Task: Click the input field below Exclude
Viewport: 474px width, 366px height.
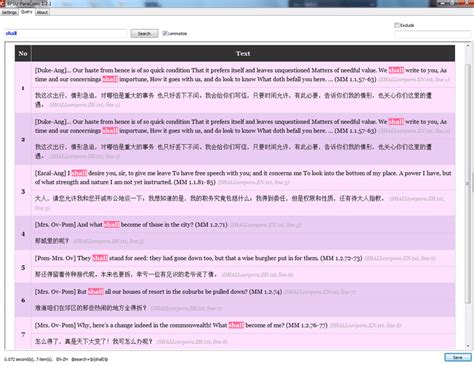Action: 432,35
